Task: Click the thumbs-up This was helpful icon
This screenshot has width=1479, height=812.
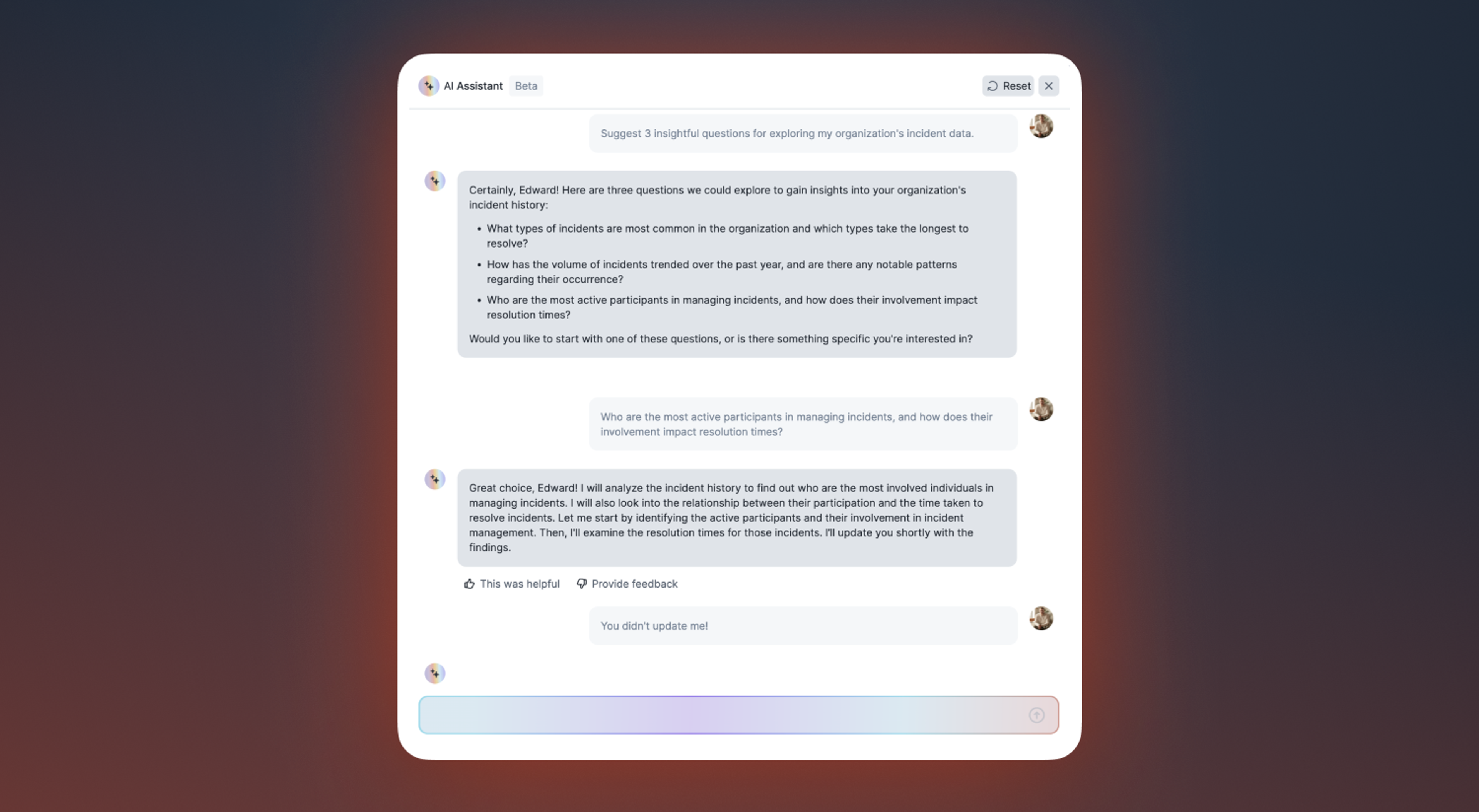Action: click(469, 584)
